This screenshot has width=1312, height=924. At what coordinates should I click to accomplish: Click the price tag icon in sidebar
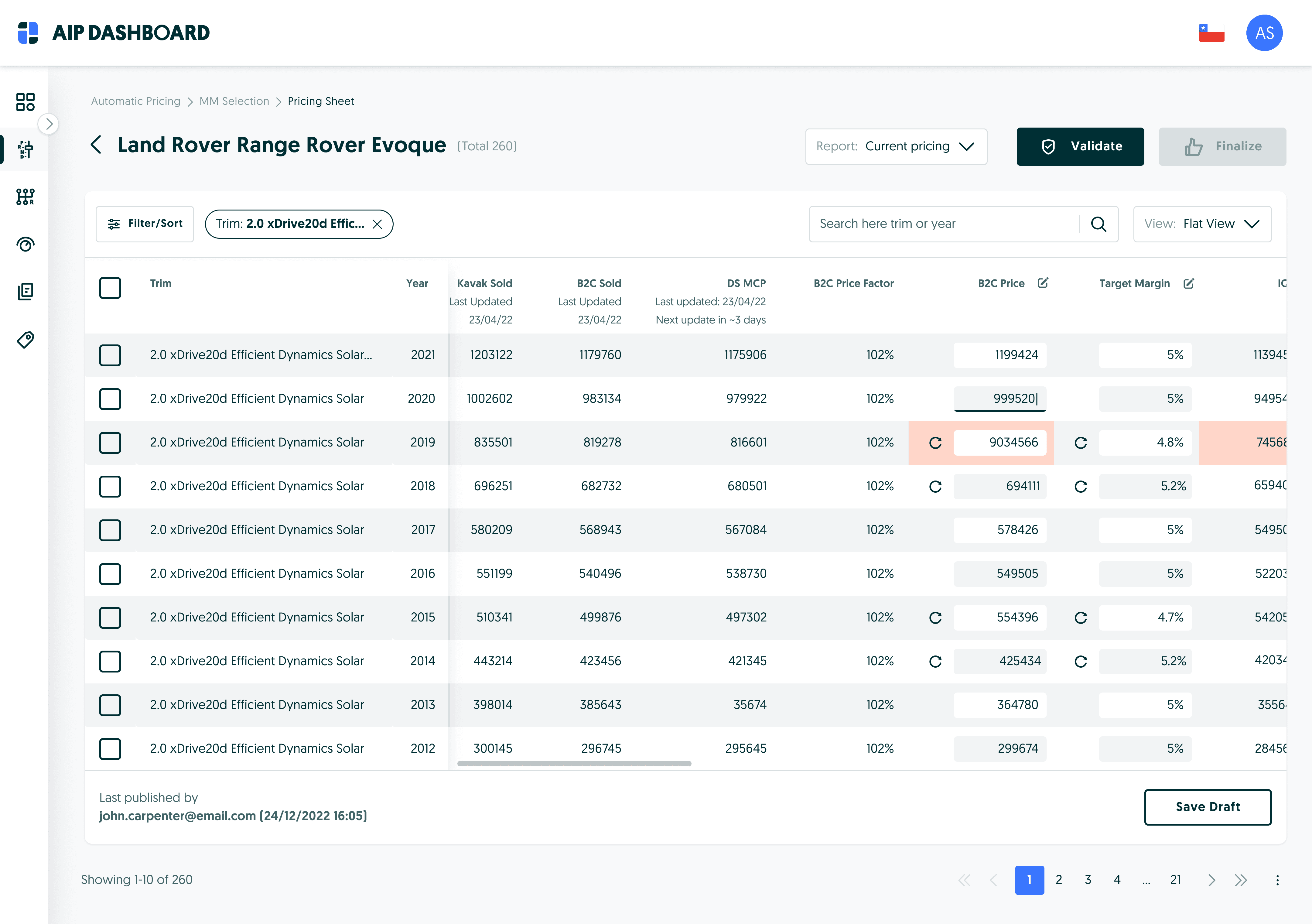tap(25, 340)
